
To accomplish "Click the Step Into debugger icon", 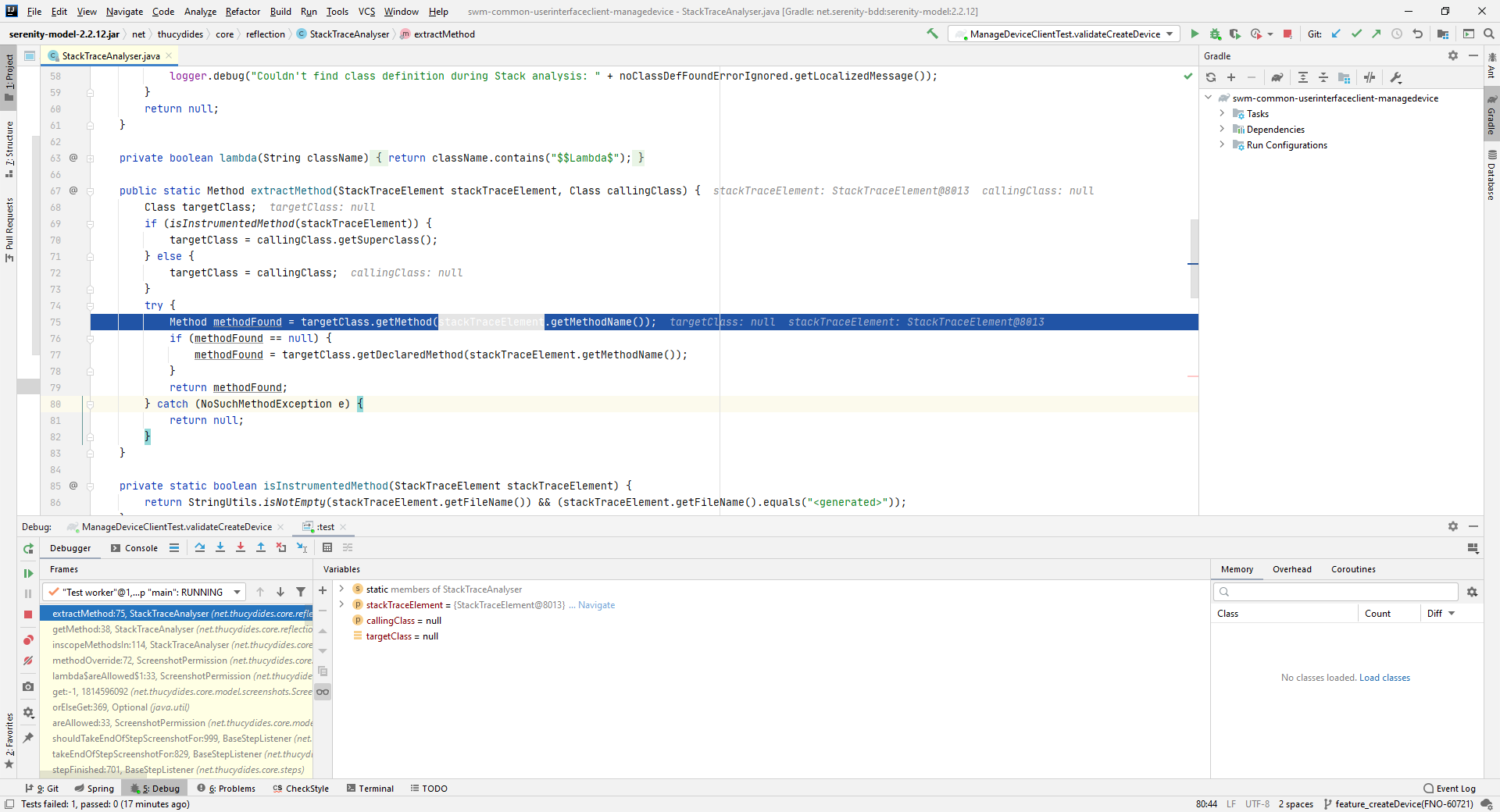I will (220, 547).
